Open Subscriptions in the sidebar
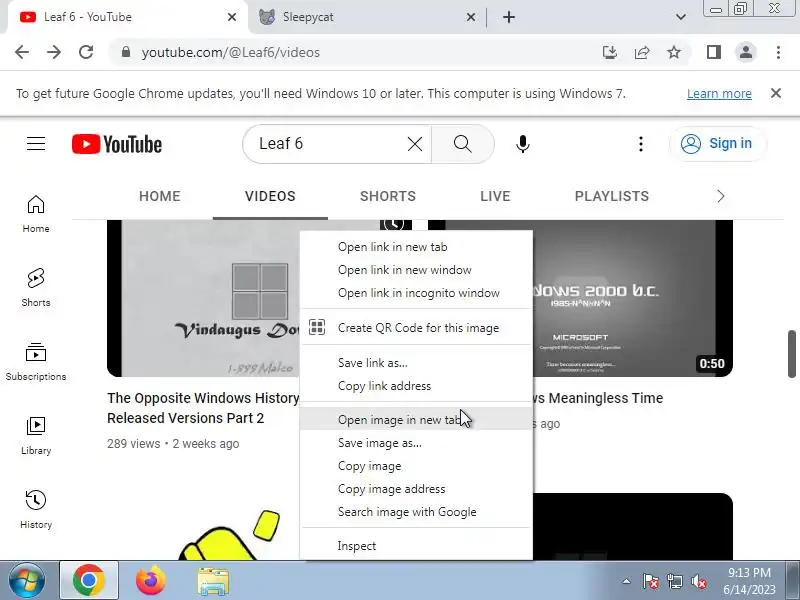Screen dimensions: 800x600 point(36,362)
